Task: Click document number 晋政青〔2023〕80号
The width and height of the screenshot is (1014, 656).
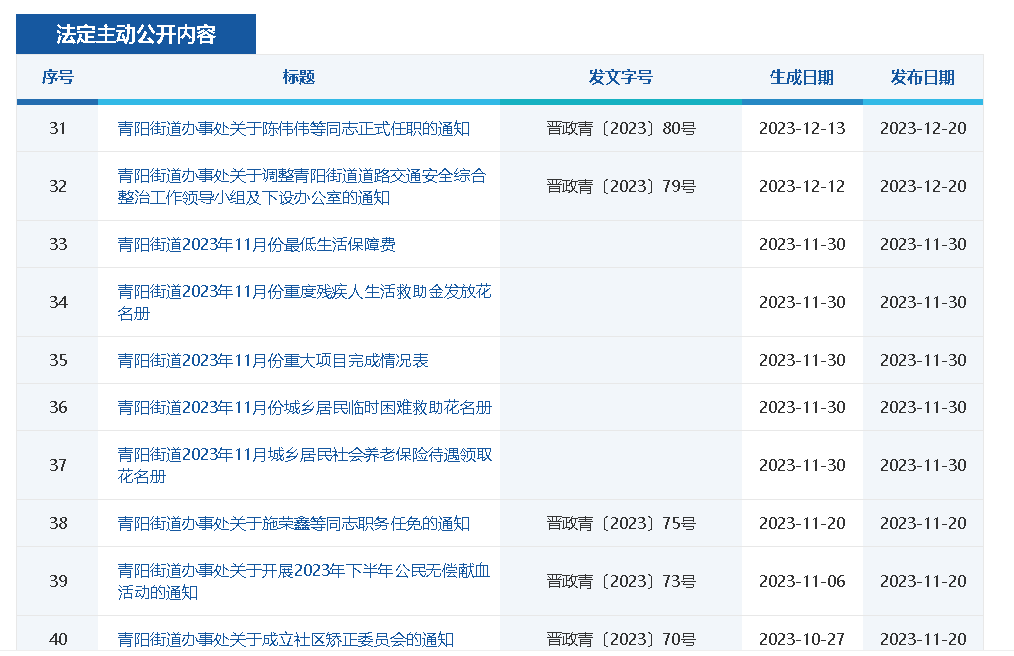Action: pyautogui.click(x=621, y=128)
